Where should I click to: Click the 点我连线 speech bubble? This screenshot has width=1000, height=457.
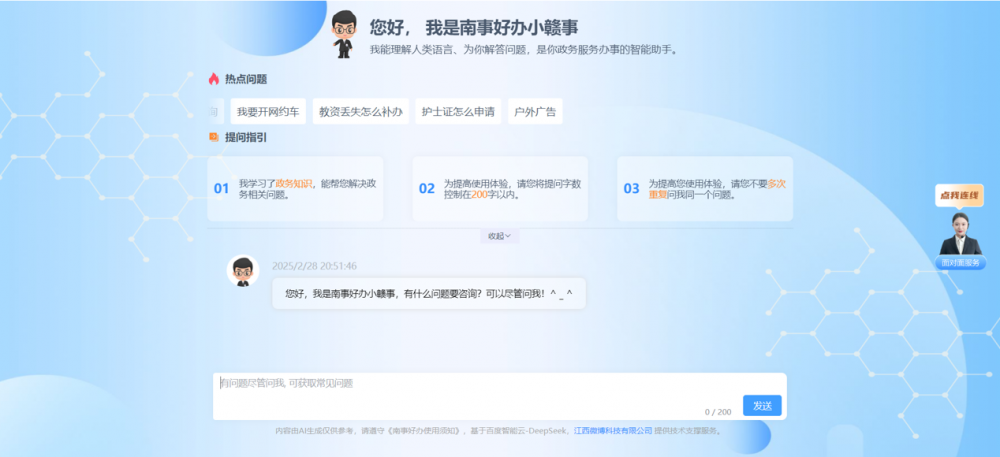point(959,195)
